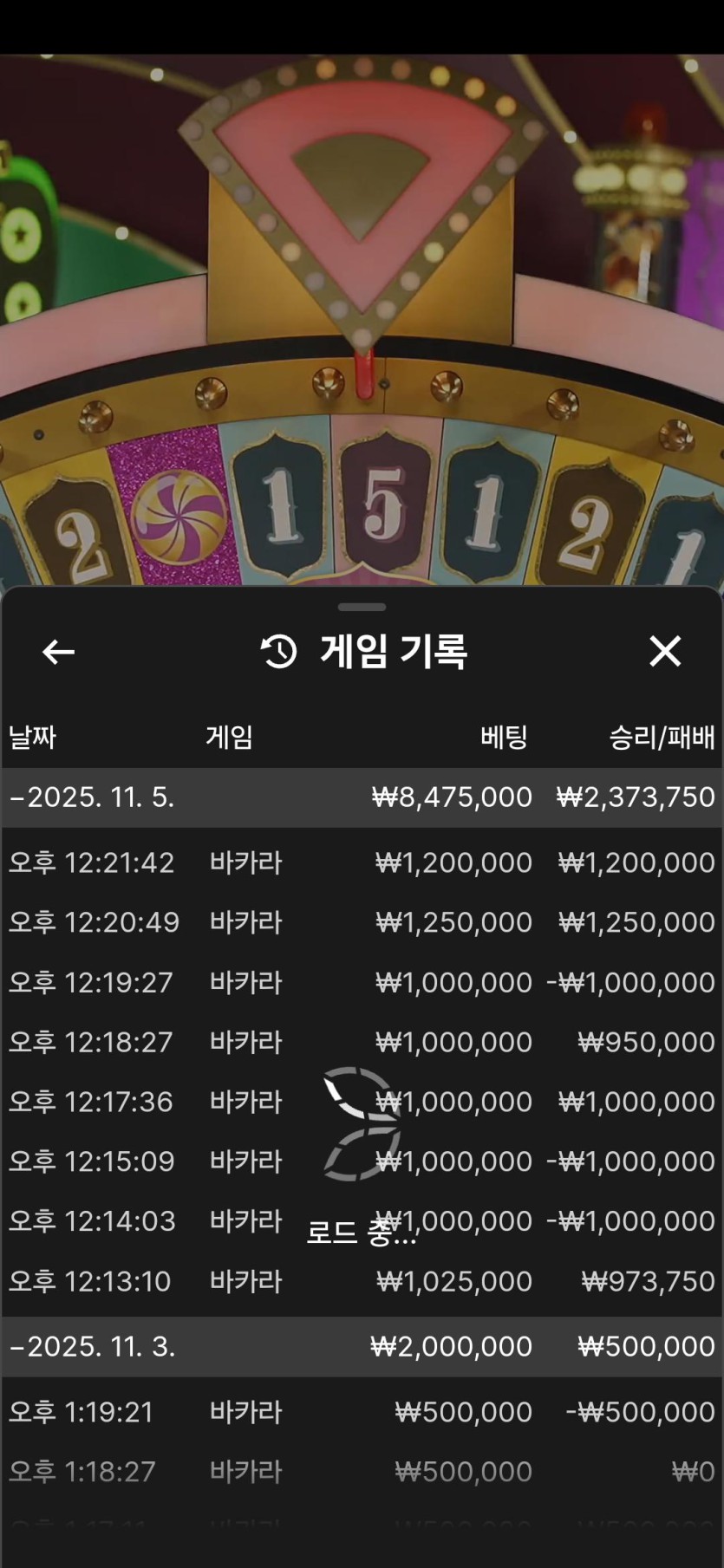Open the 오후 1:18:27 record with ₩0 result
Screen dimensions: 724x1568
(362, 1472)
